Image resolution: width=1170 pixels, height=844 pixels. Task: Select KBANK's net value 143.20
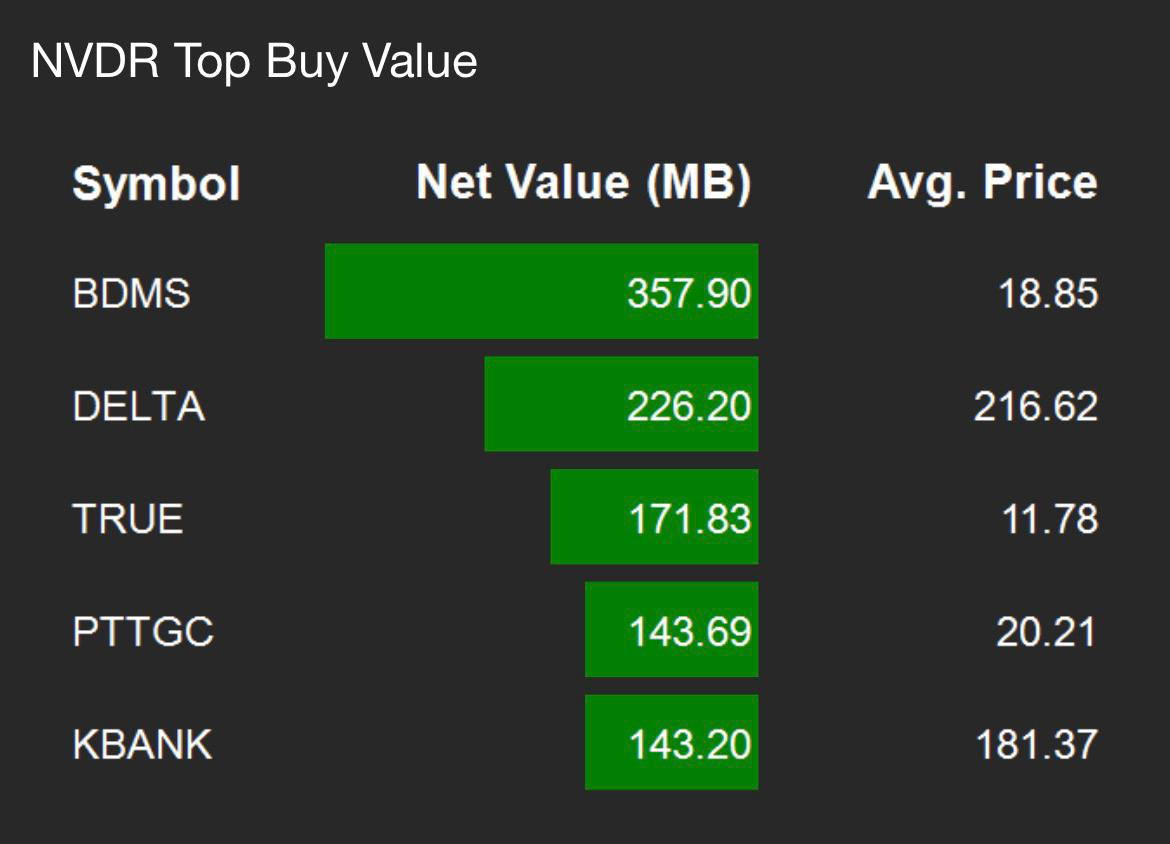689,745
